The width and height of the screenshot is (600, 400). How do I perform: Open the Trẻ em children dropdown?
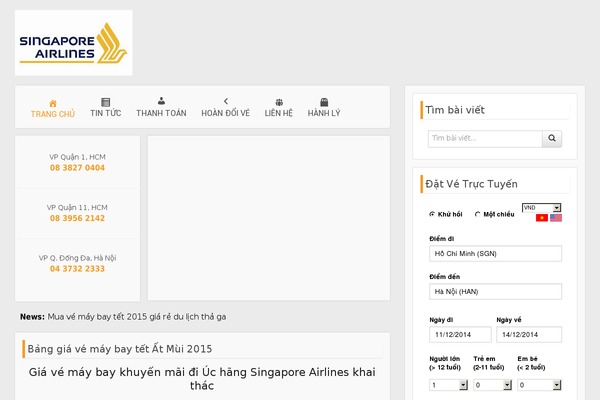pos(492,385)
